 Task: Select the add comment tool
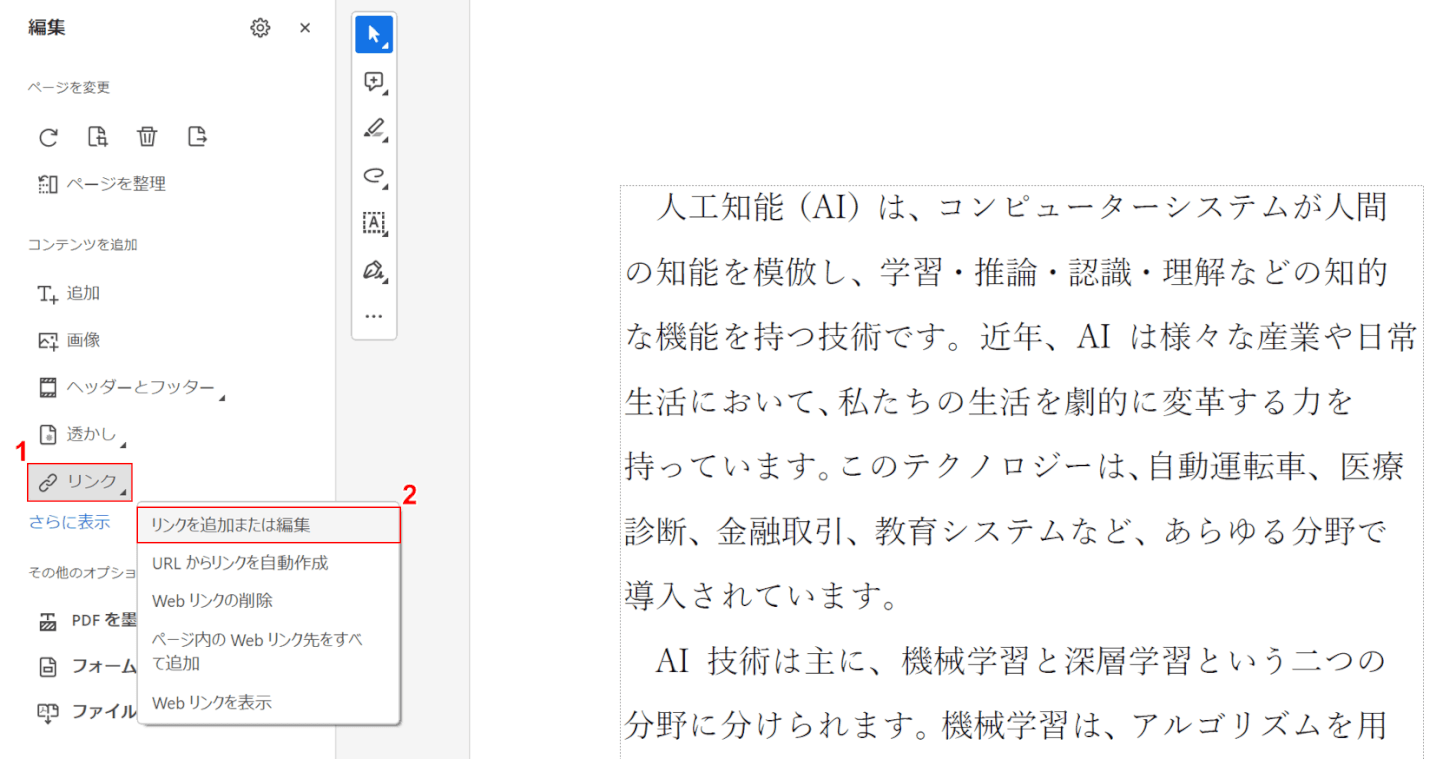[x=374, y=82]
